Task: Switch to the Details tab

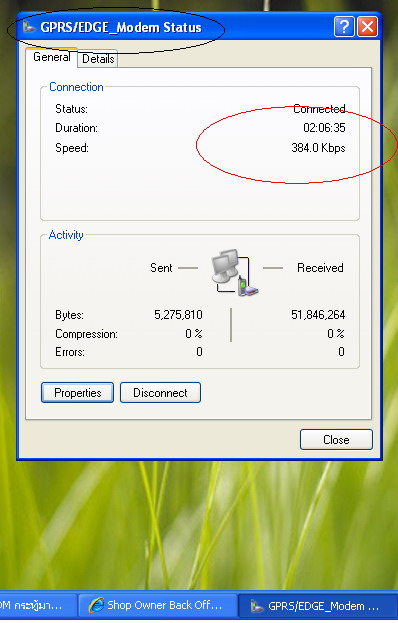Action: click(98, 59)
